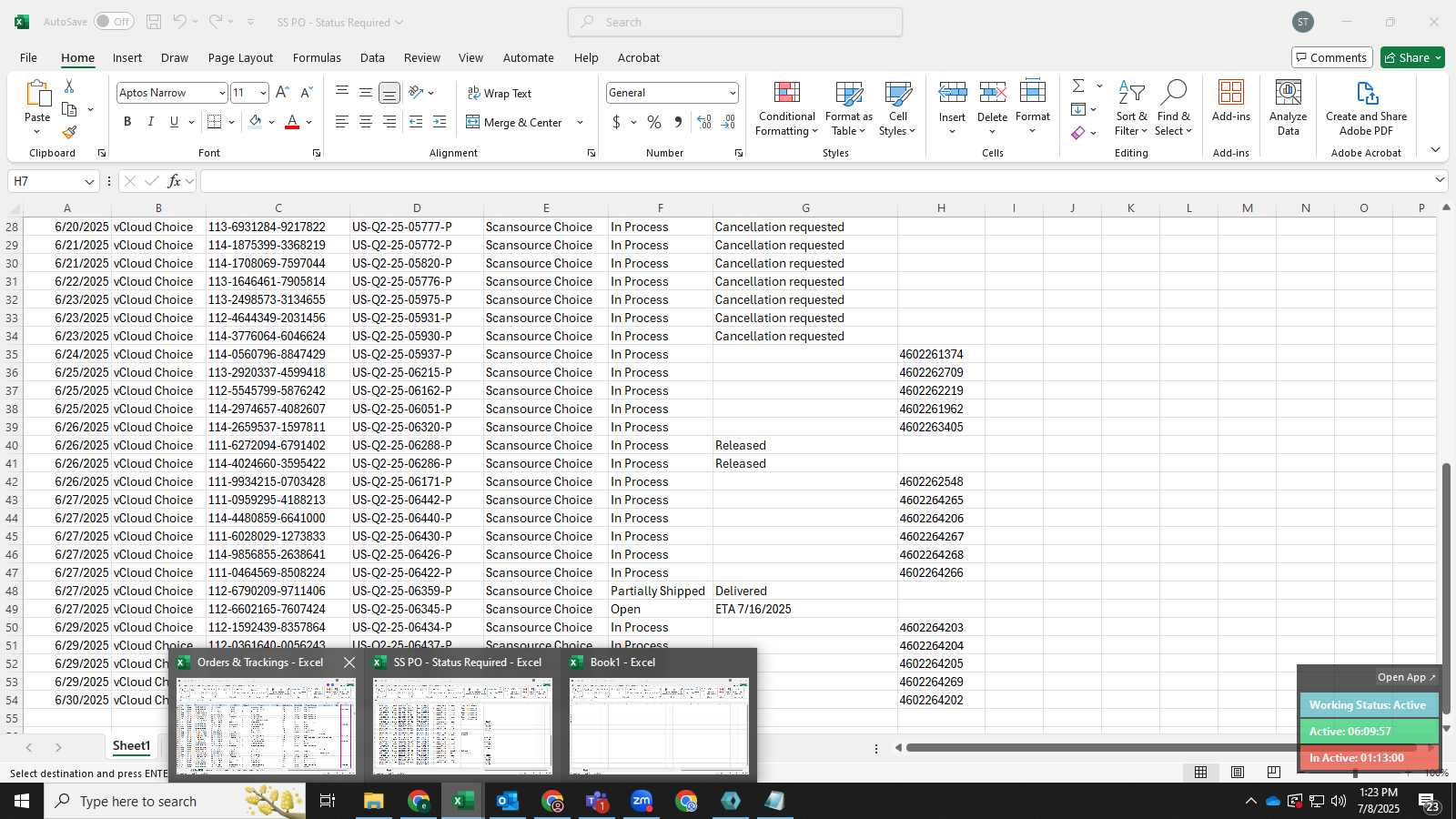The width and height of the screenshot is (1456, 819).
Task: Click Decrease Decimal icon
Action: tap(728, 122)
